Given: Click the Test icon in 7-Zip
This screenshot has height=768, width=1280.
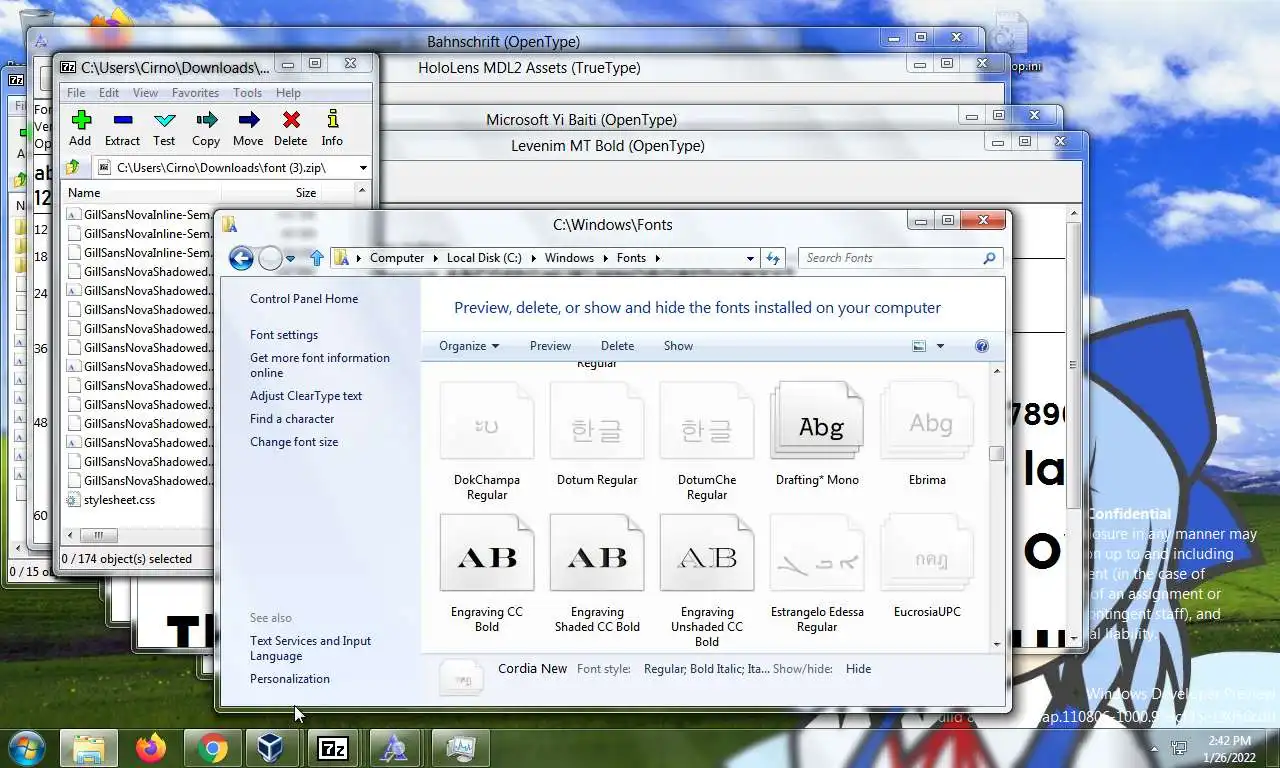Looking at the screenshot, I should click(x=165, y=121).
